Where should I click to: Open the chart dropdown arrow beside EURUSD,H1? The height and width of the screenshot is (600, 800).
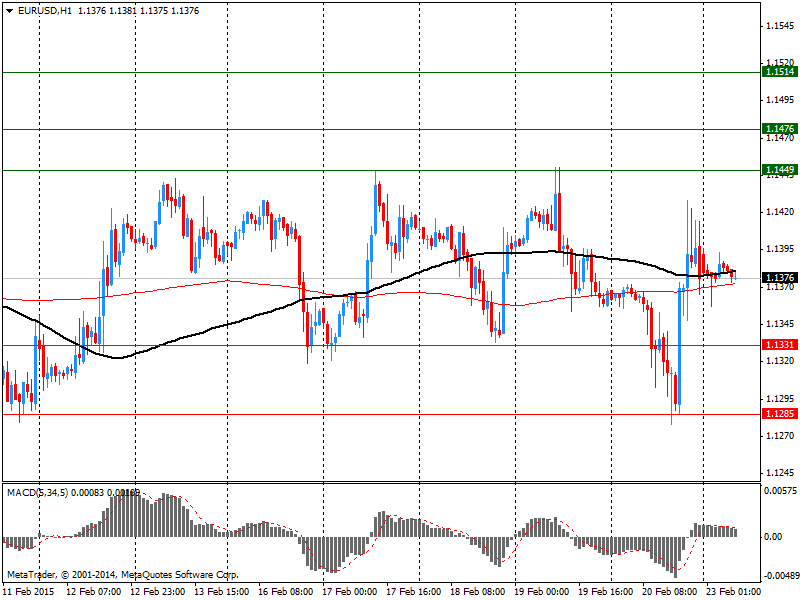pyautogui.click(x=10, y=11)
